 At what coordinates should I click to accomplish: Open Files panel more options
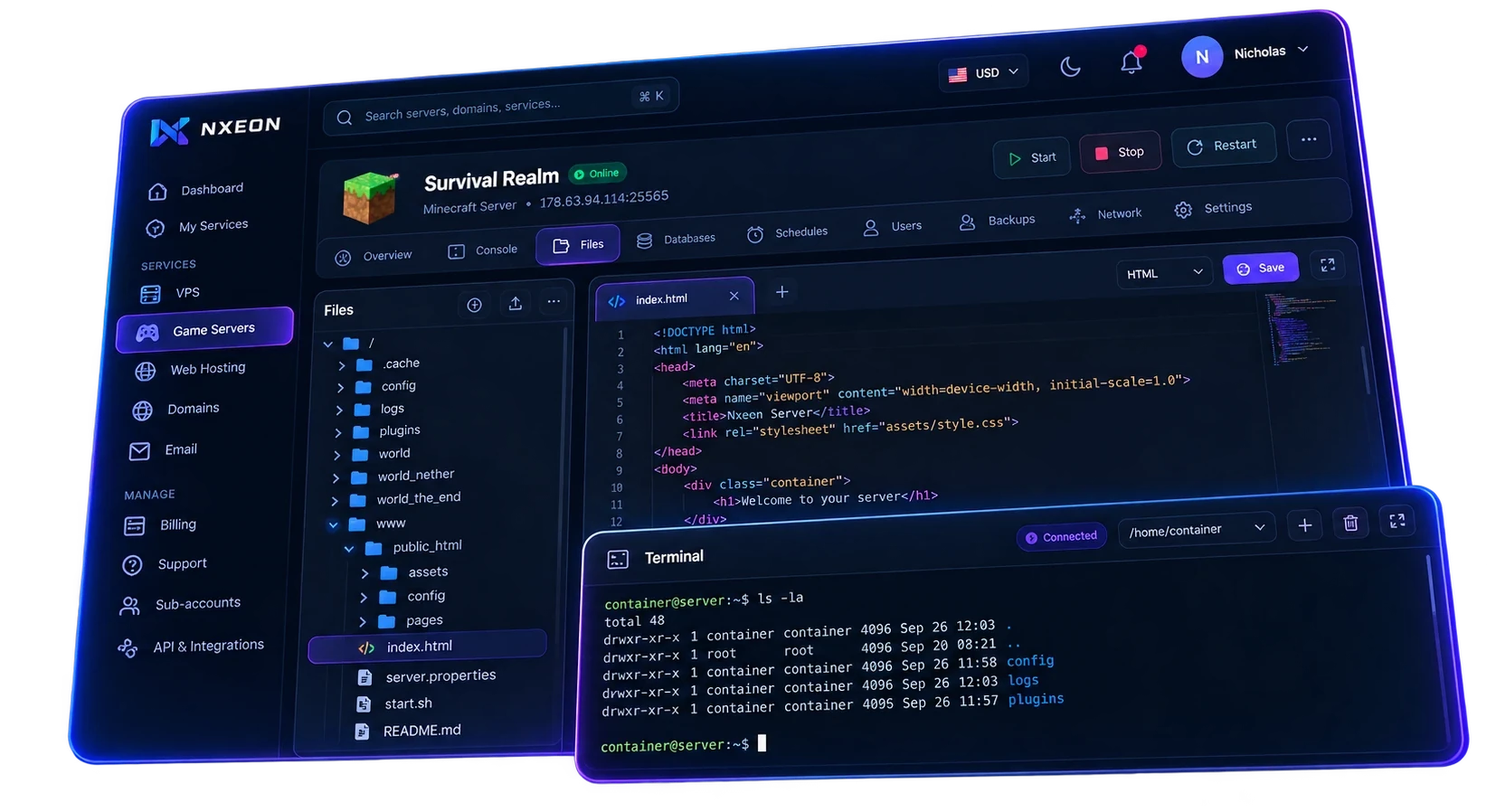(554, 302)
